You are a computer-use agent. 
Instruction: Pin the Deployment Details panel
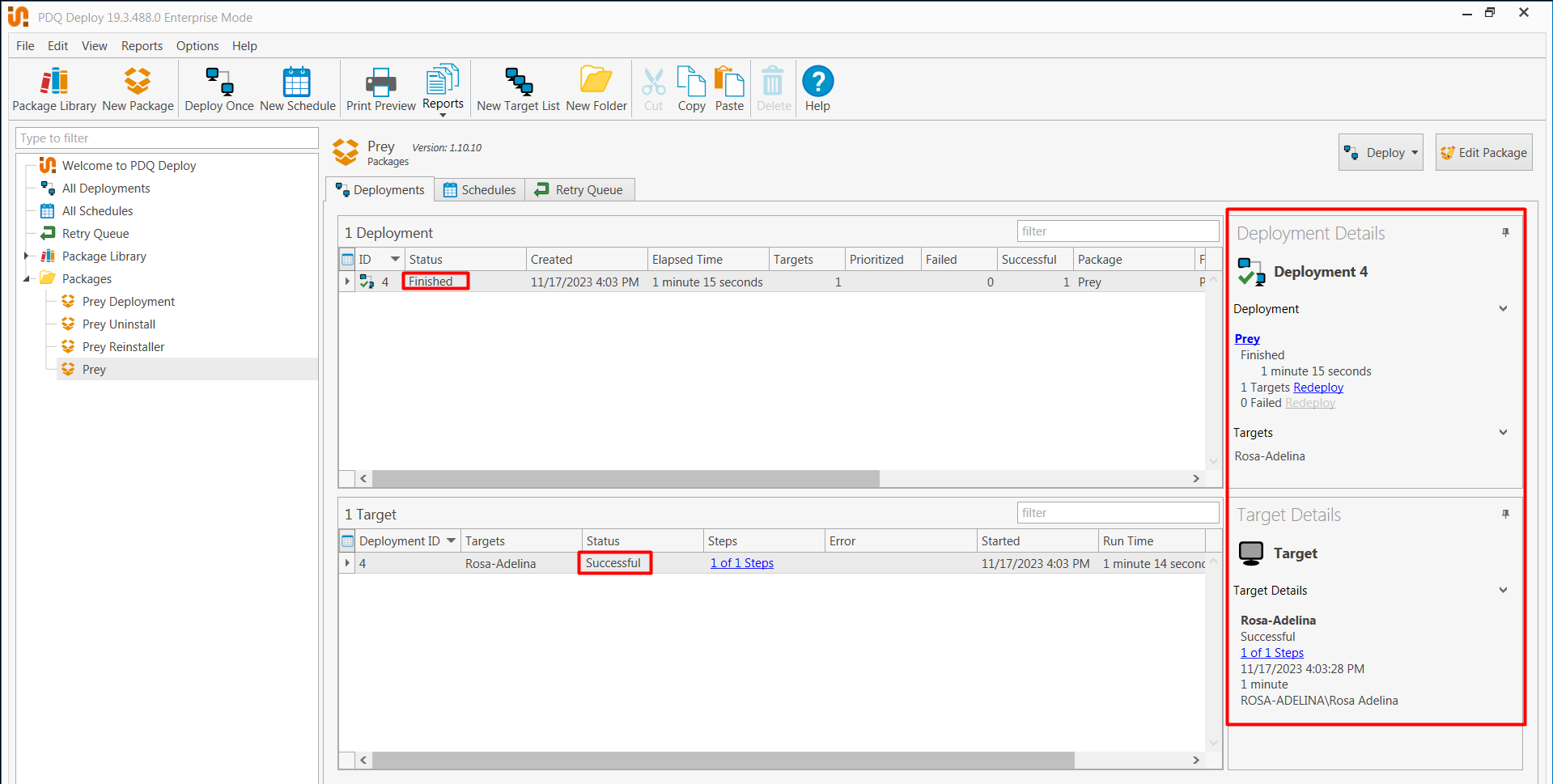1505,233
